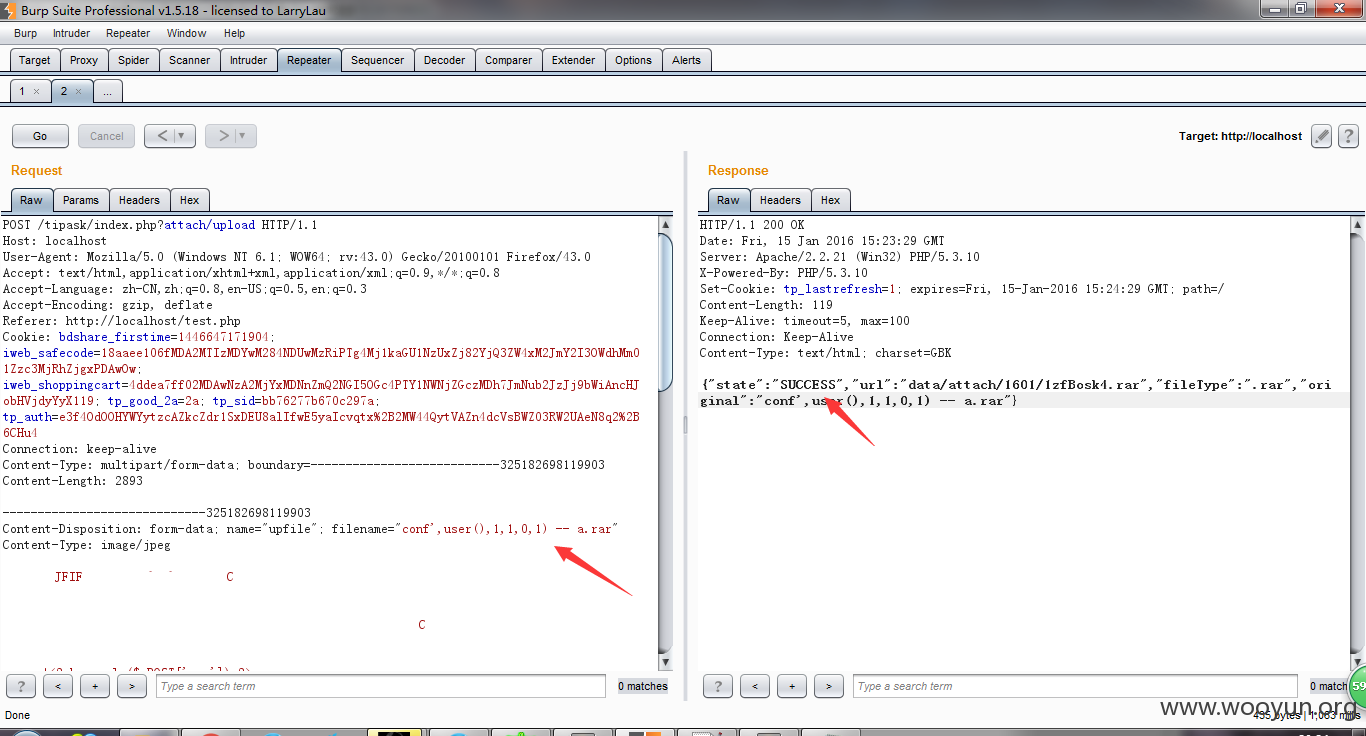Switch to the Proxy tab
Image resolution: width=1366 pixels, height=736 pixels.
point(84,60)
